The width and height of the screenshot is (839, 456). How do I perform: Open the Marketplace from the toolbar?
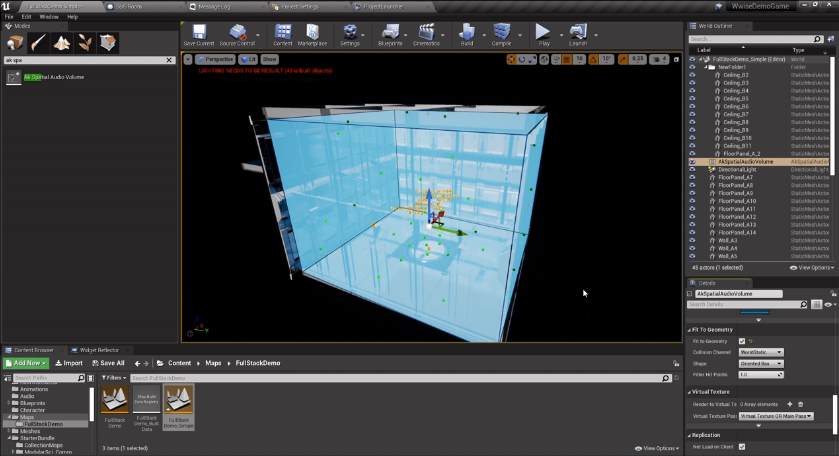pyautogui.click(x=312, y=34)
